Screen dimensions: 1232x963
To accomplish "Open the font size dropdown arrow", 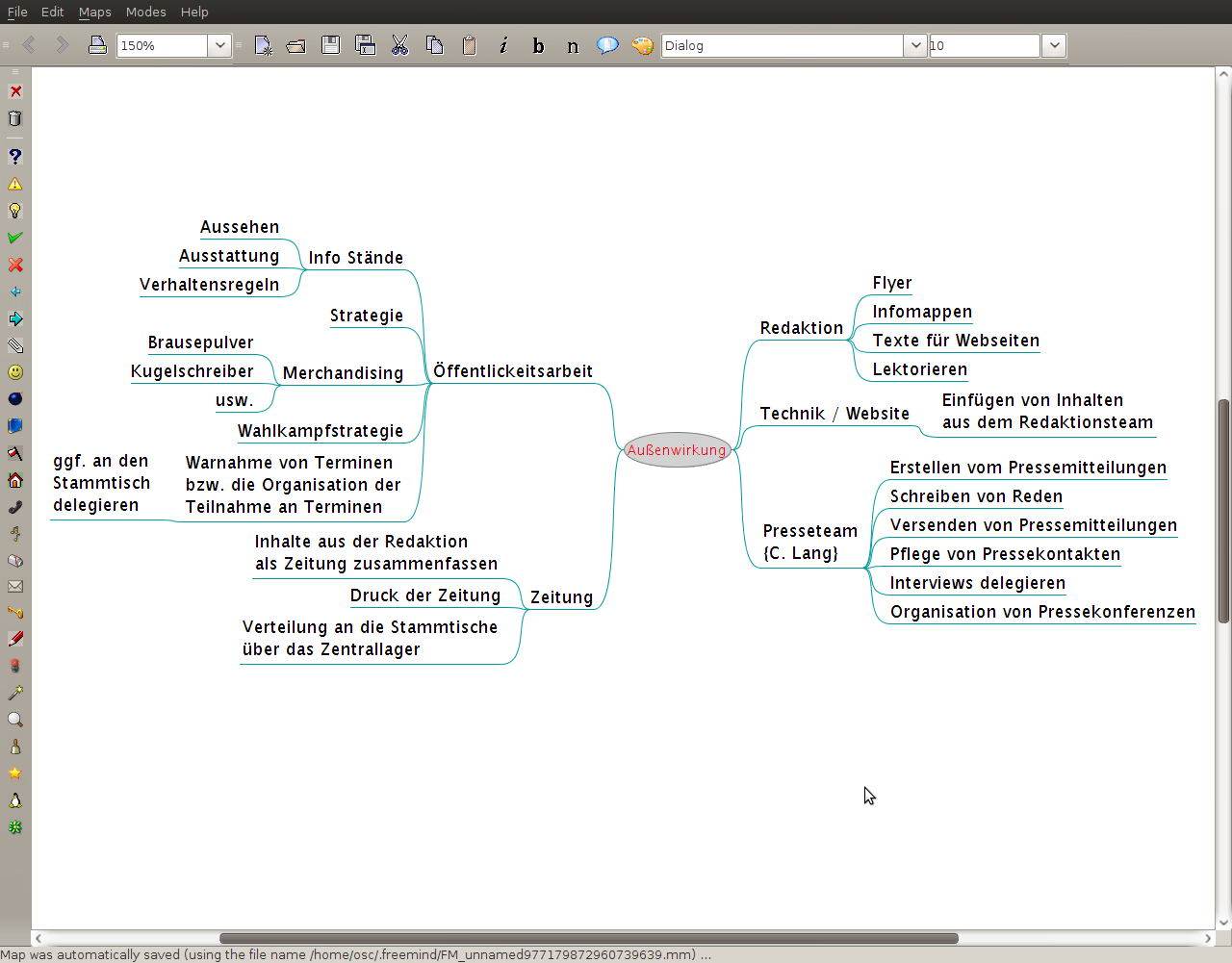I will (x=1054, y=45).
